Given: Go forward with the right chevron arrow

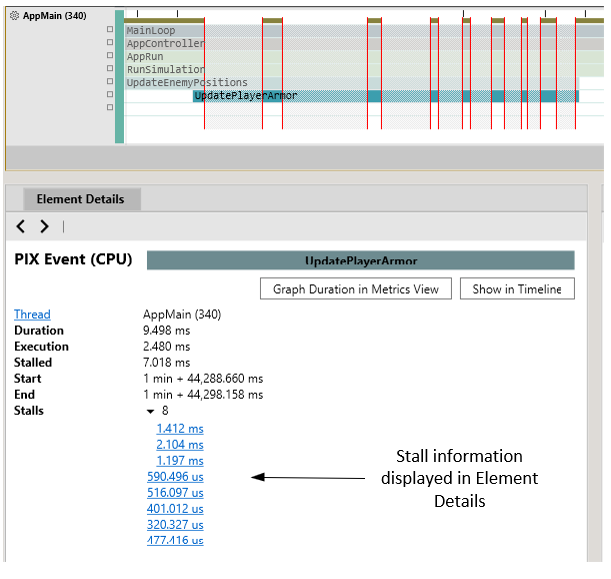Looking at the screenshot, I should click(x=44, y=226).
